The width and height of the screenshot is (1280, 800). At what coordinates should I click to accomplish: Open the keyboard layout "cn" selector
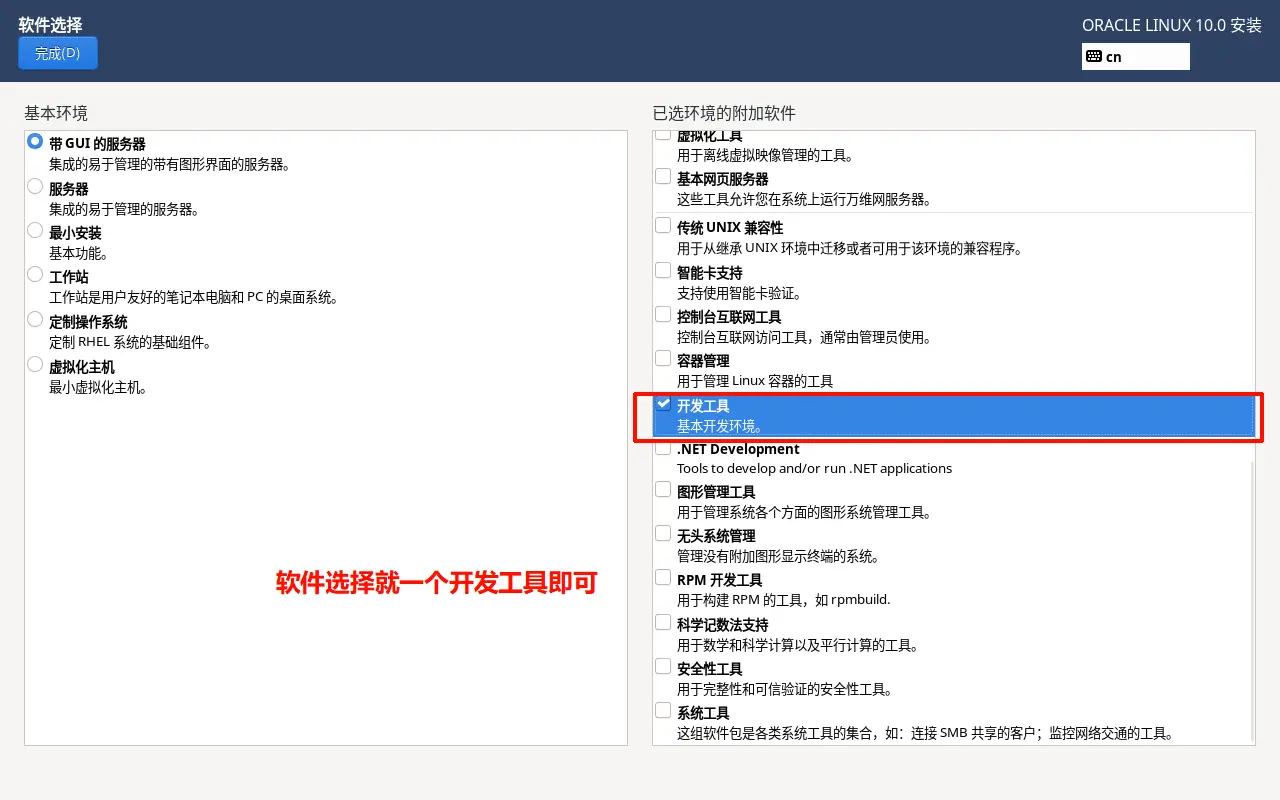[x=1134, y=56]
